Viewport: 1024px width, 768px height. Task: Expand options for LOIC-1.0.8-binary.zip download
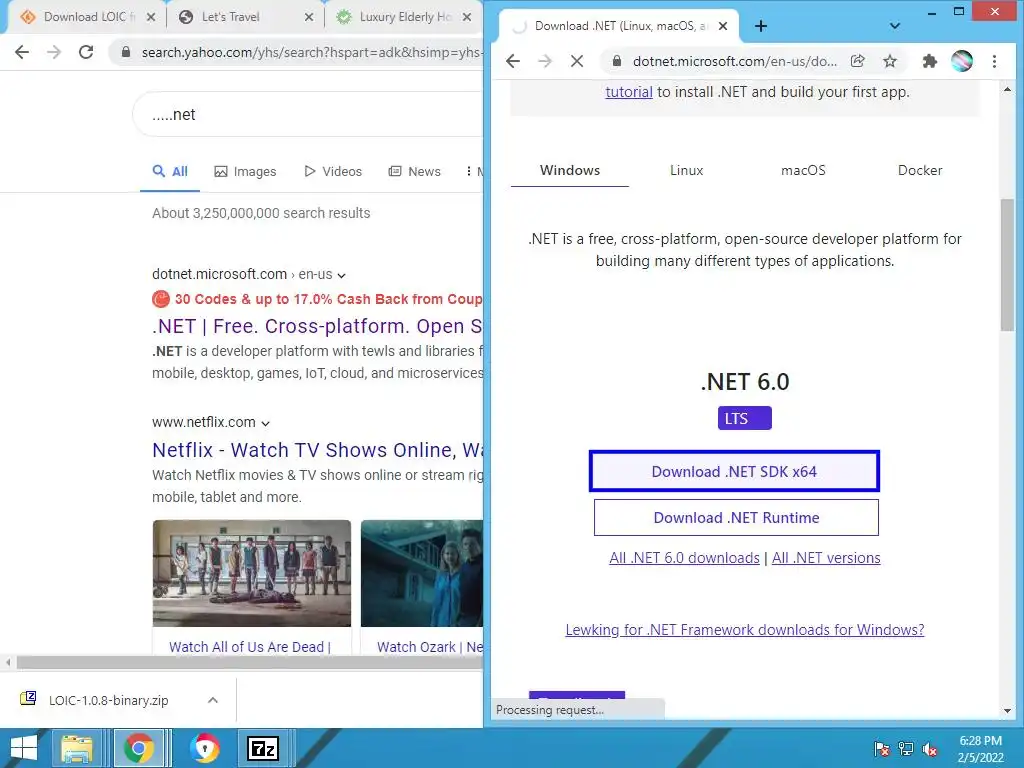[x=213, y=700]
